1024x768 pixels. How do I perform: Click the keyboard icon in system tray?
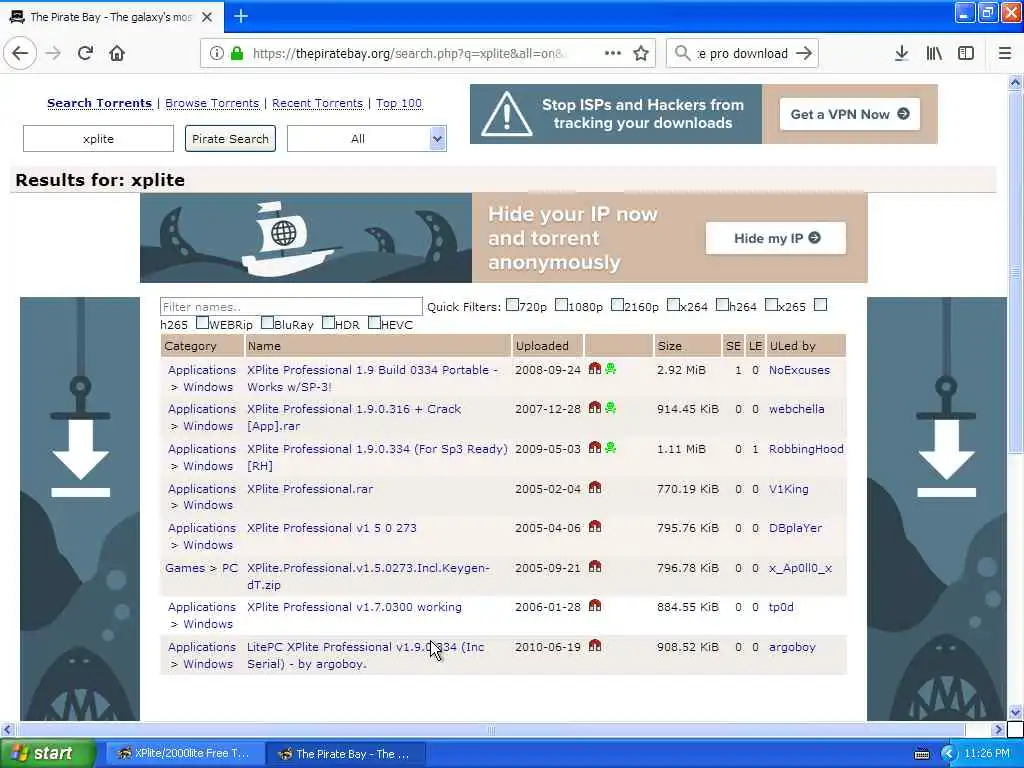[922, 754]
